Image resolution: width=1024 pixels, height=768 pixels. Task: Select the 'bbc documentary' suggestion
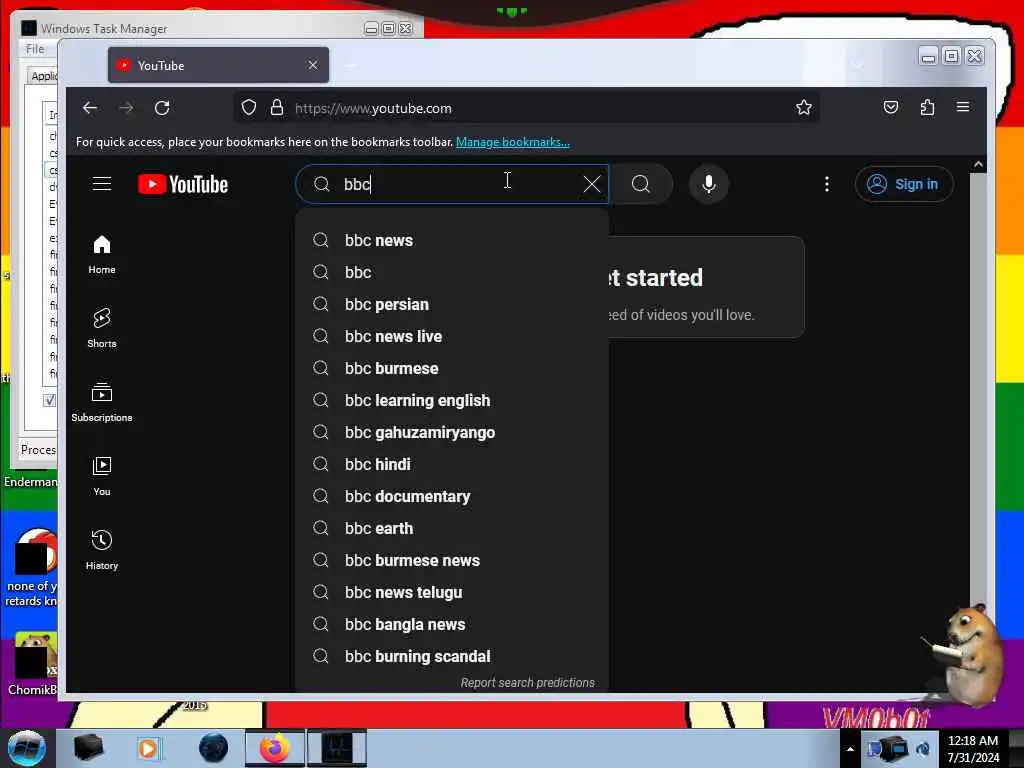pyautogui.click(x=452, y=496)
